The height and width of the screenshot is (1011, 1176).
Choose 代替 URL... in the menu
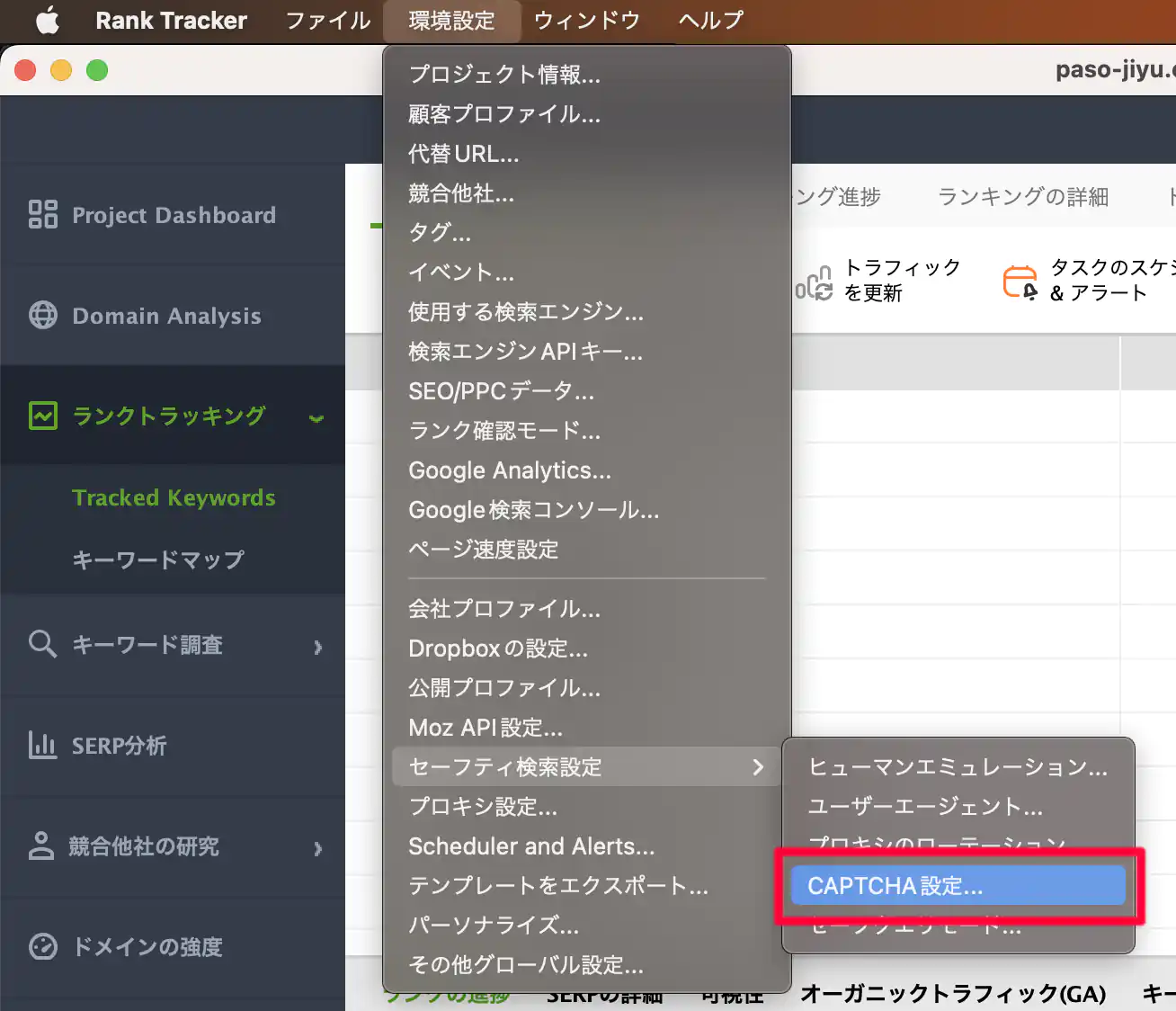(587, 153)
